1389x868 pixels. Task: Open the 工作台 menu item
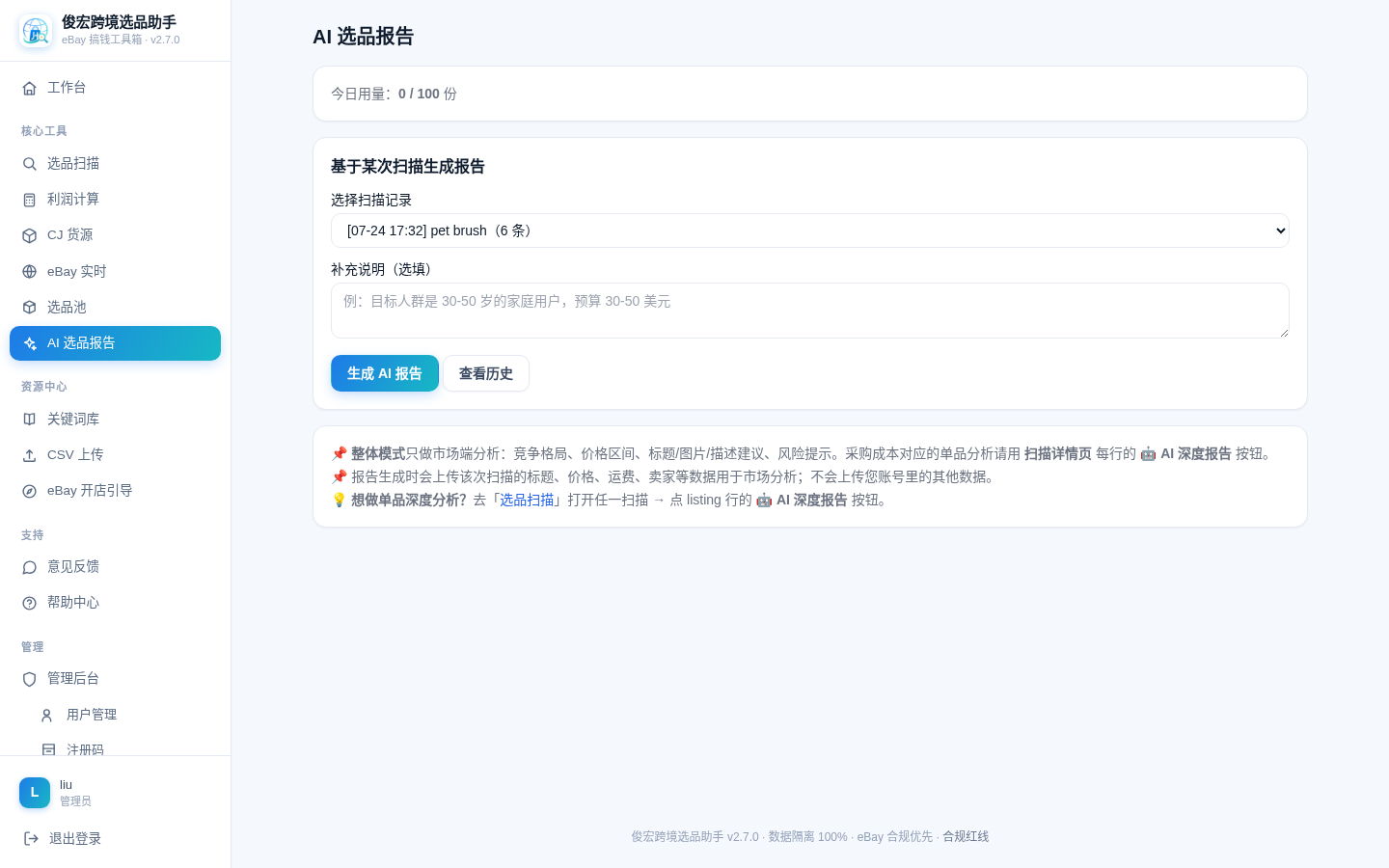115,88
